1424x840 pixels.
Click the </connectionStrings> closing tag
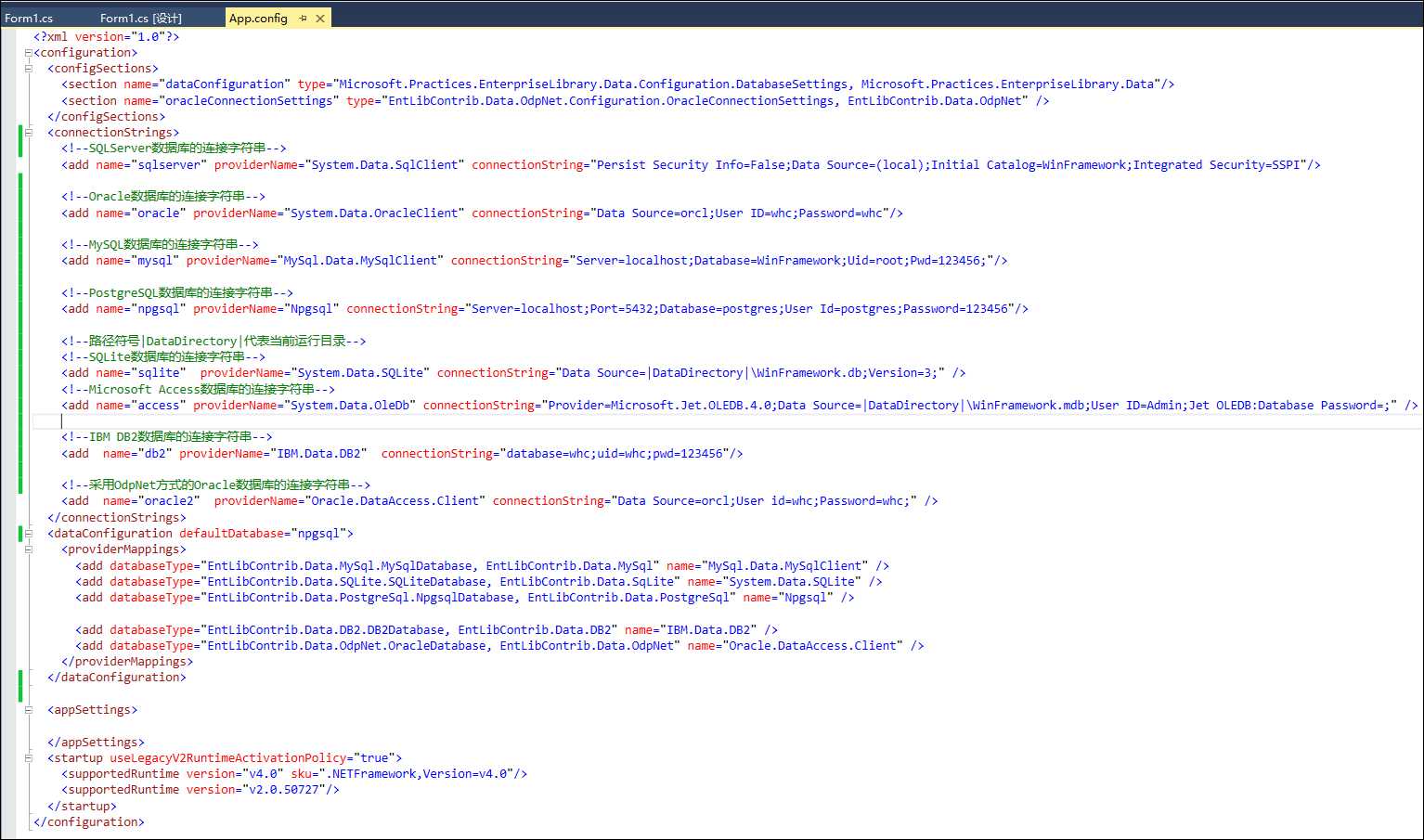click(117, 518)
